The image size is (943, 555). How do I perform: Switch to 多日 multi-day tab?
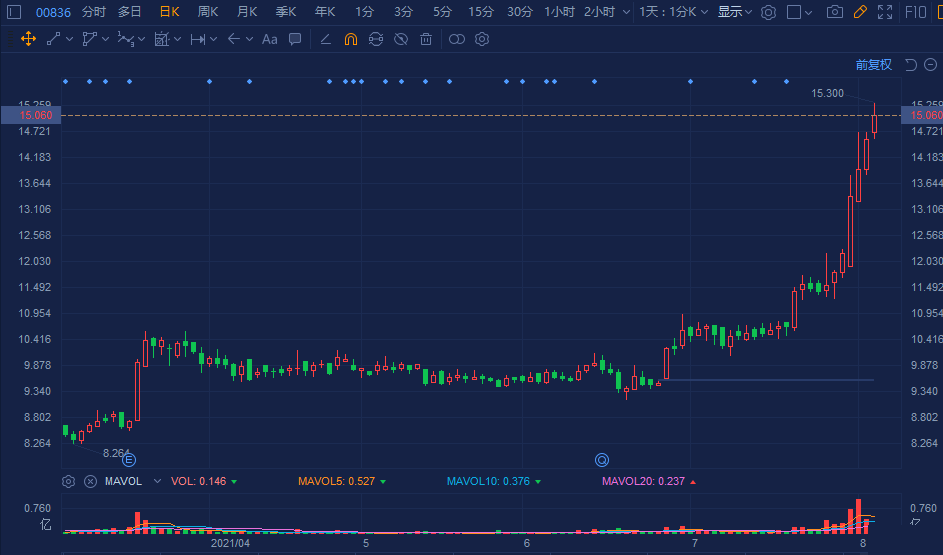(129, 12)
